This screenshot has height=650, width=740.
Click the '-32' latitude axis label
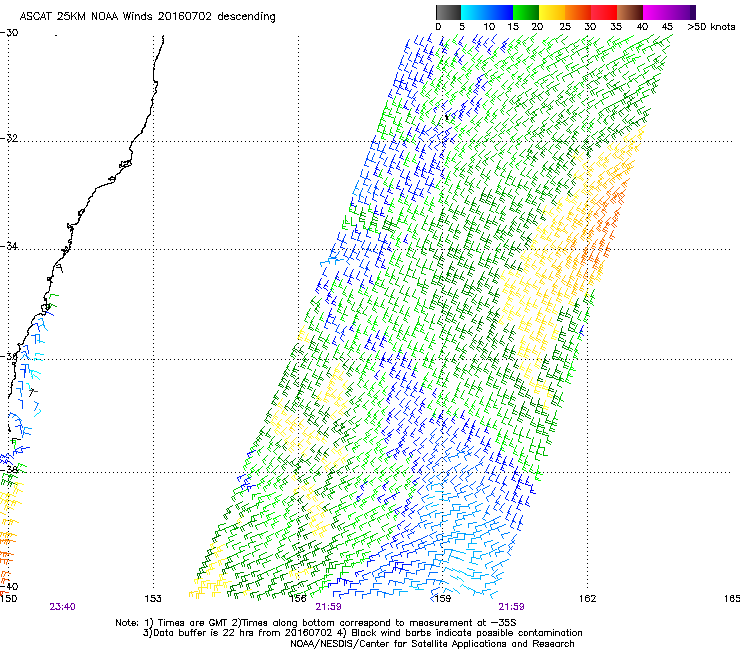(x=9, y=138)
